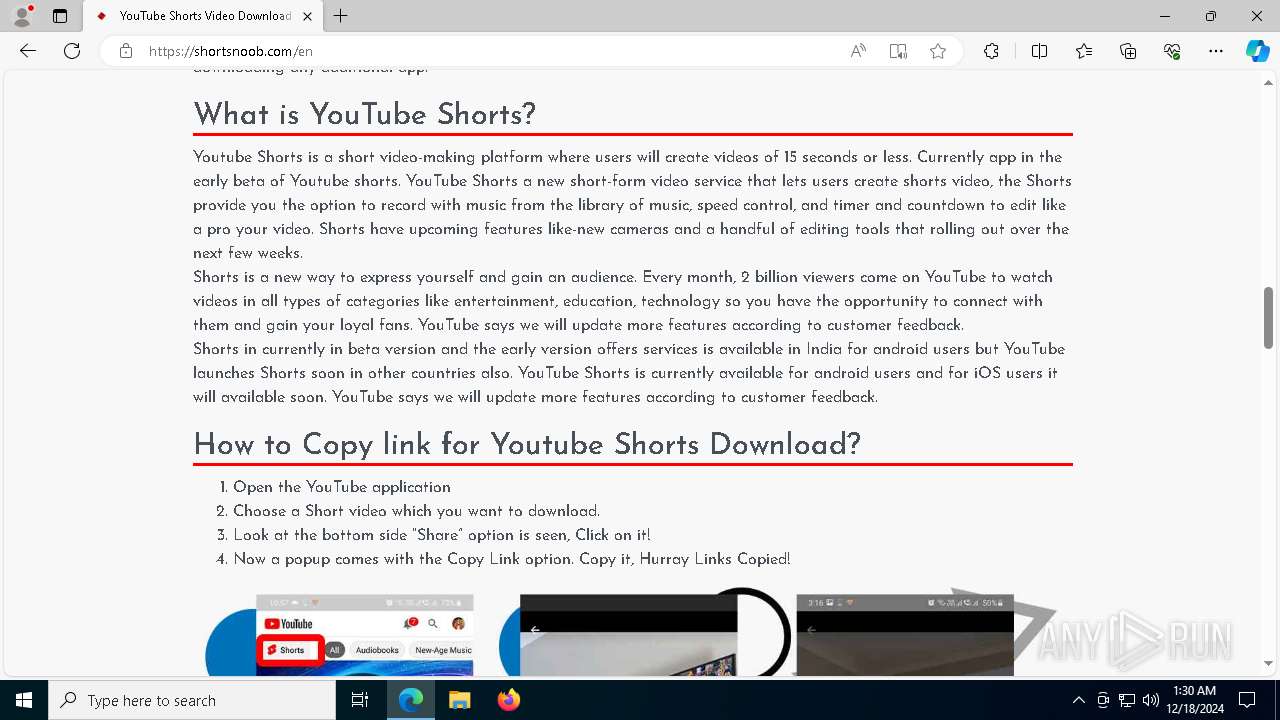The width and height of the screenshot is (1280, 720).
Task: Close the YouTube Shorts Video Download tab
Action: pyautogui.click(x=307, y=16)
